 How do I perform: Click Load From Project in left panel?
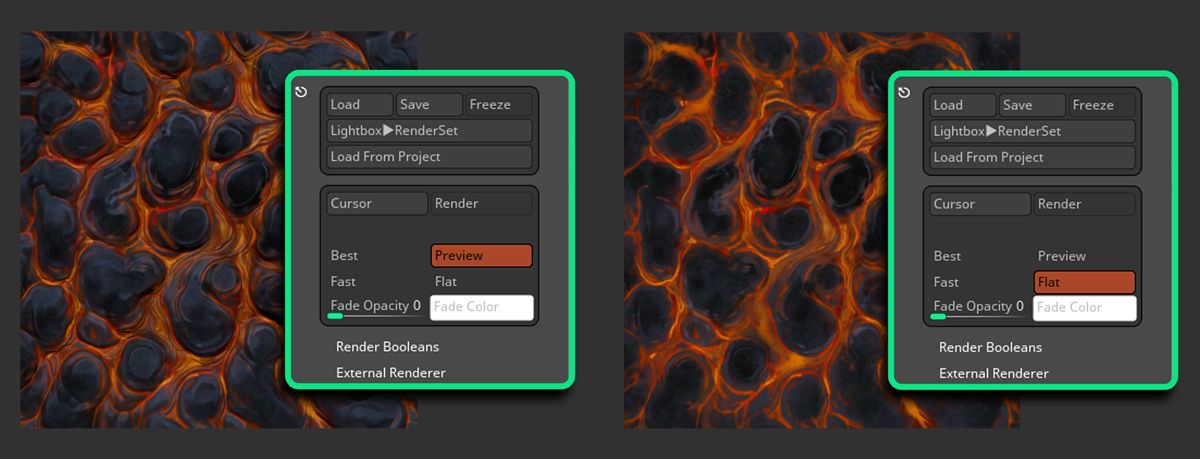pos(430,156)
